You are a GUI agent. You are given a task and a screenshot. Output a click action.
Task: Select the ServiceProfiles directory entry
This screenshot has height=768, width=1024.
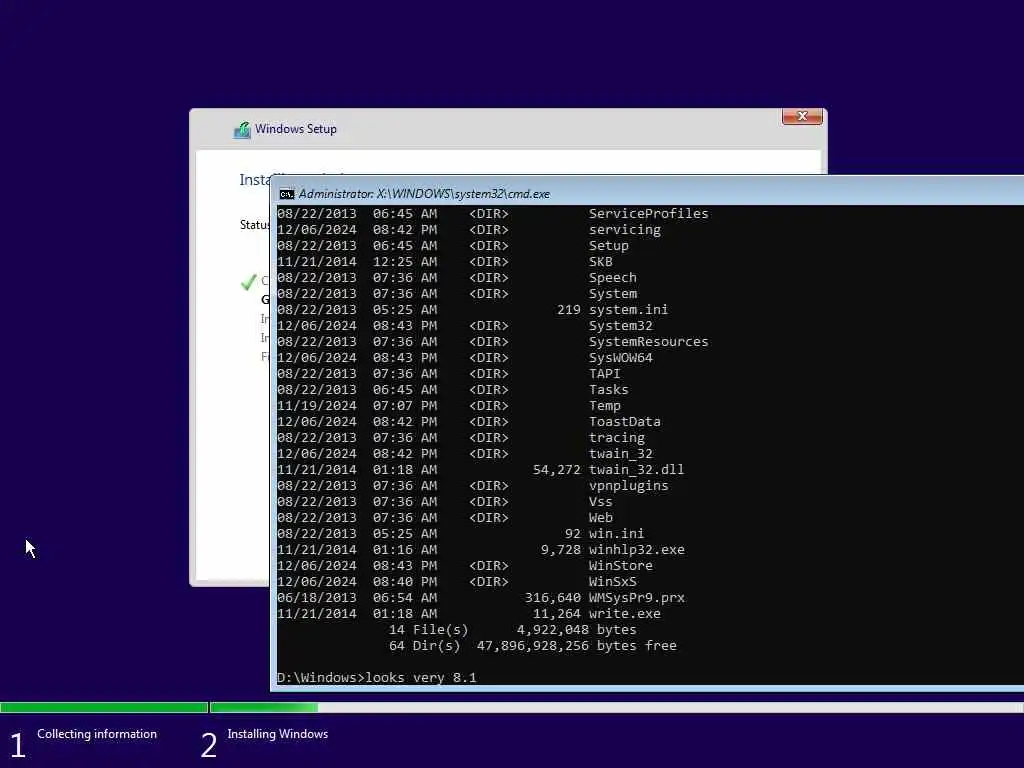(x=492, y=214)
